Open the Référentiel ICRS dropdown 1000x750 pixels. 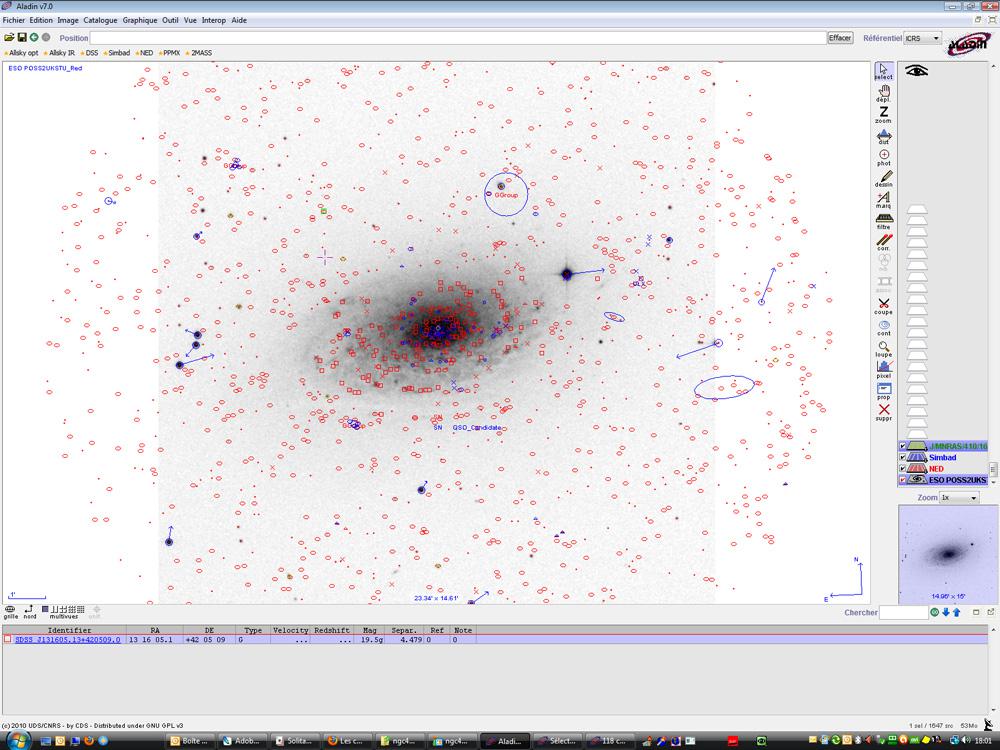tap(922, 38)
